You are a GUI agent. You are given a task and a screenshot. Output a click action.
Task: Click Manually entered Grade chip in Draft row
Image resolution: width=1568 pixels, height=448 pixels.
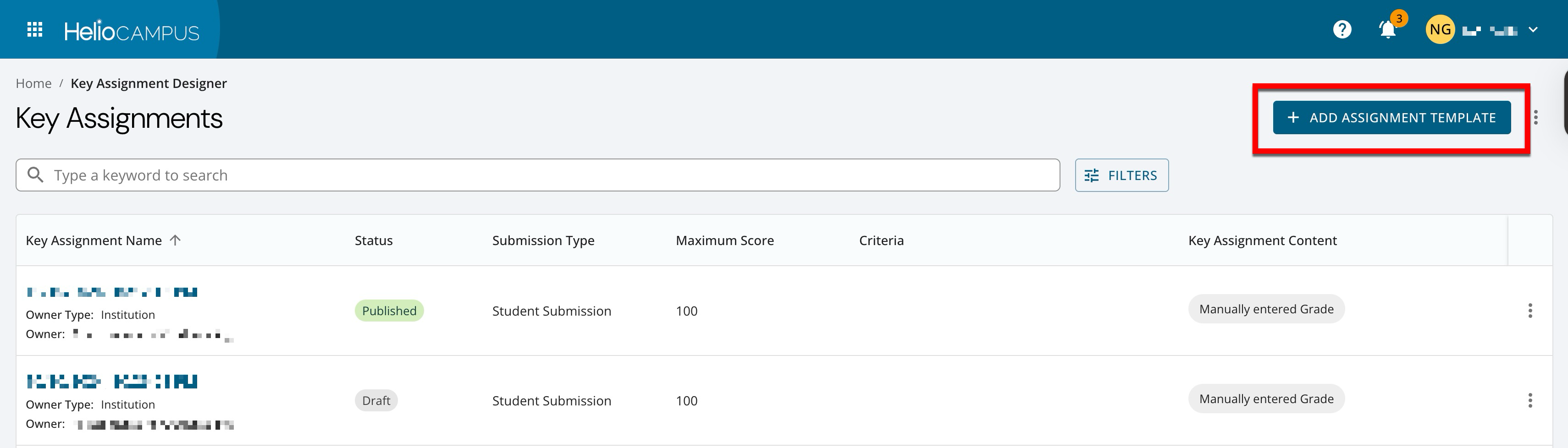pos(1266,399)
